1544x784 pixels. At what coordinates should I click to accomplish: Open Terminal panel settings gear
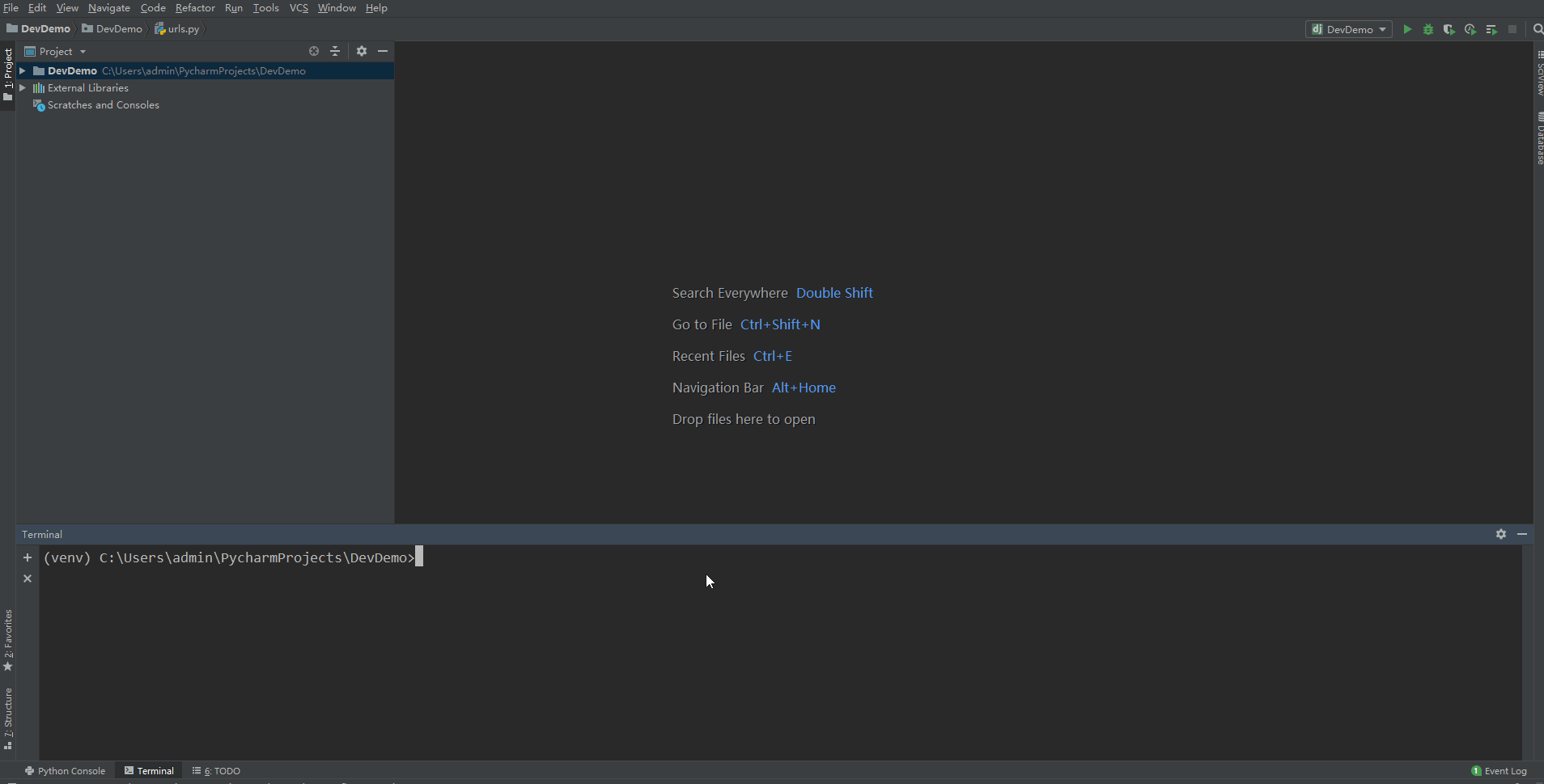(1501, 534)
